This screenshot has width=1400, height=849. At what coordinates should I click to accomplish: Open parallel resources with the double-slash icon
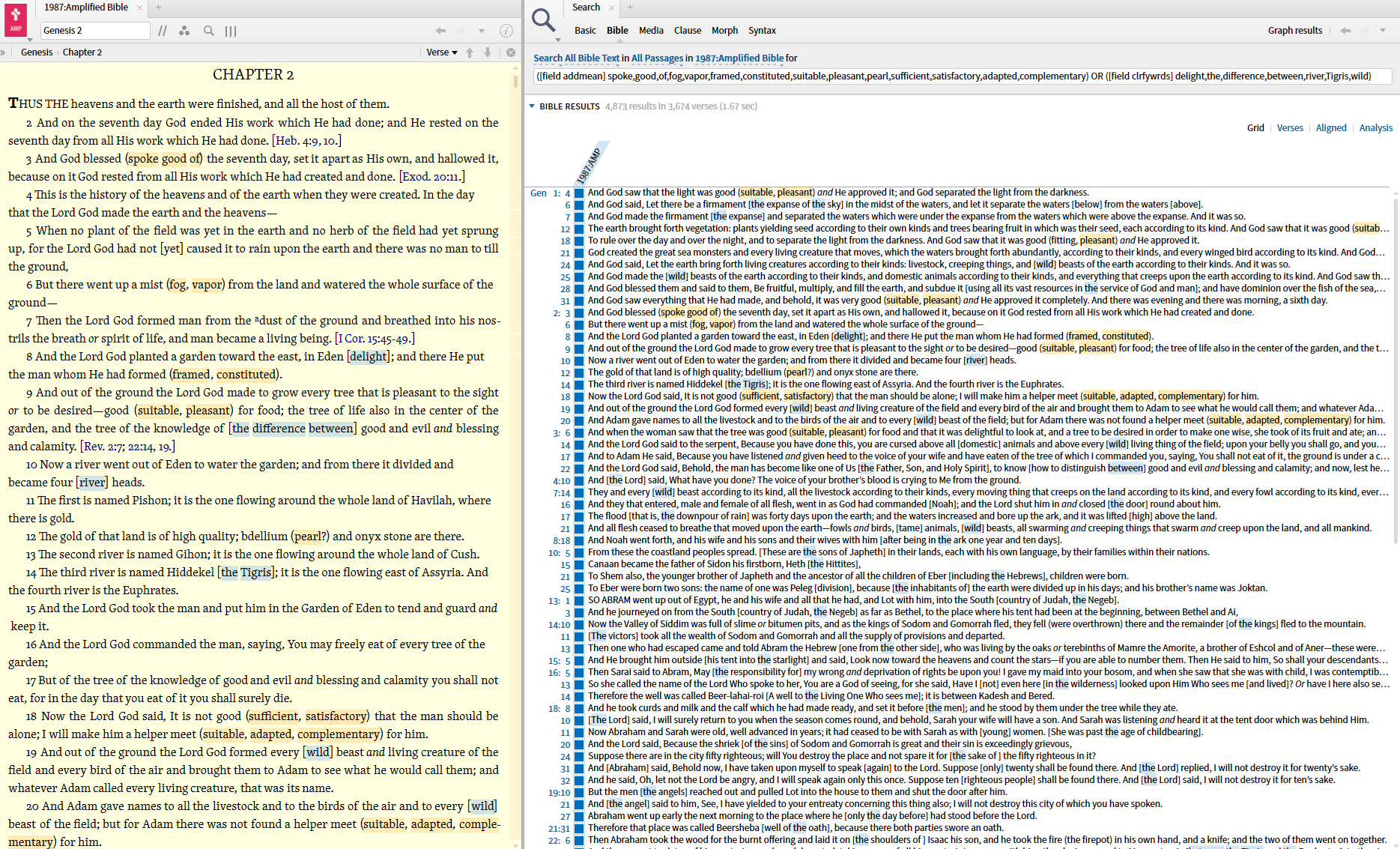[x=163, y=31]
